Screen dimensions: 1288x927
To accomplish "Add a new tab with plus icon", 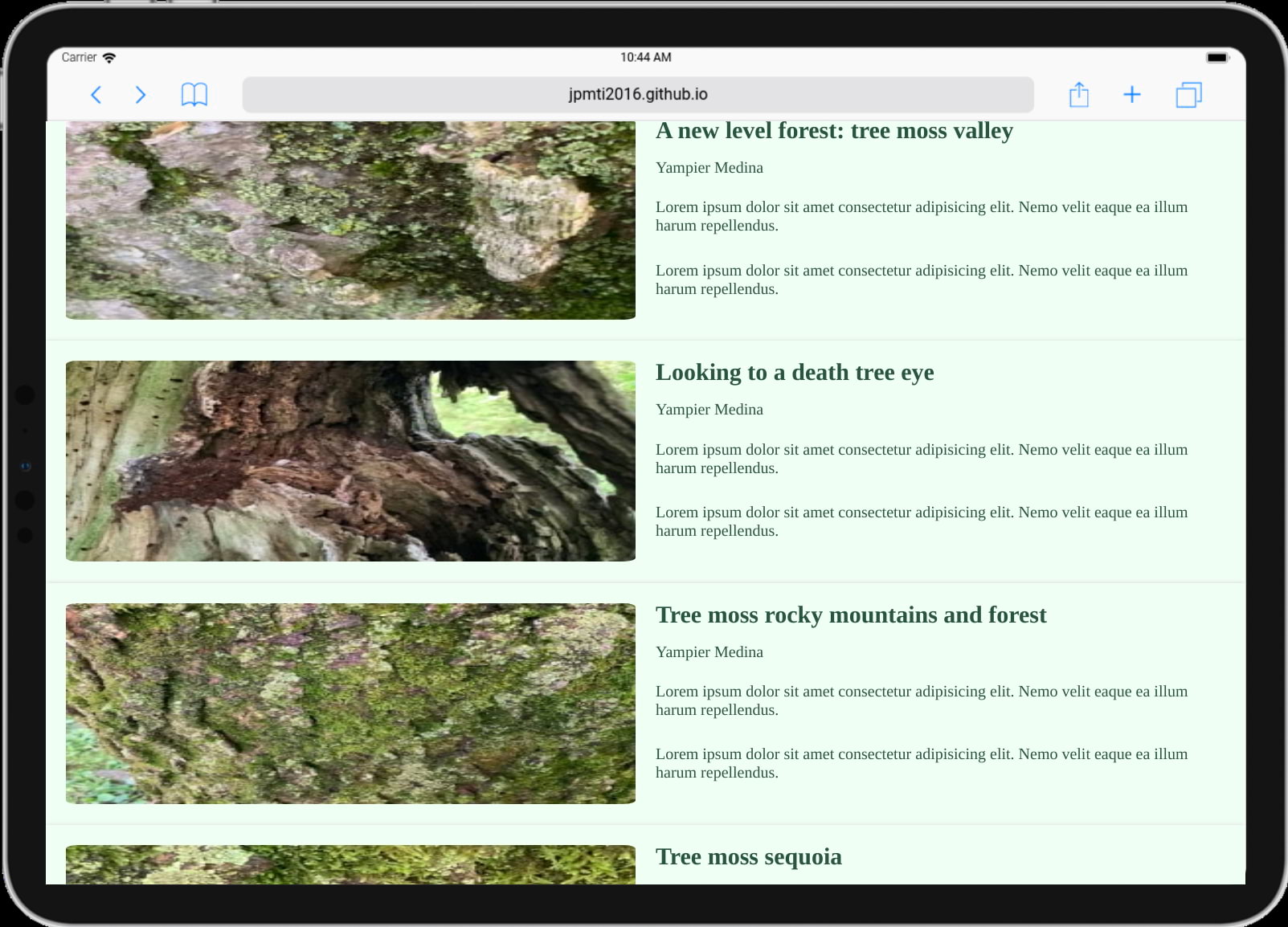I will pos(1131,95).
